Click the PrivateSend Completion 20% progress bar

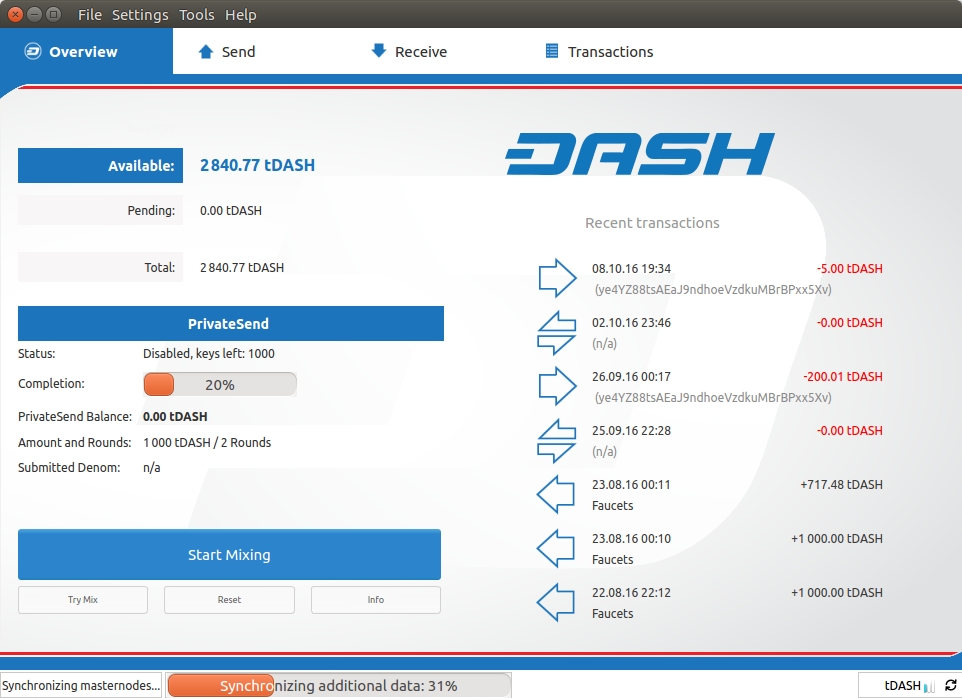pos(220,385)
